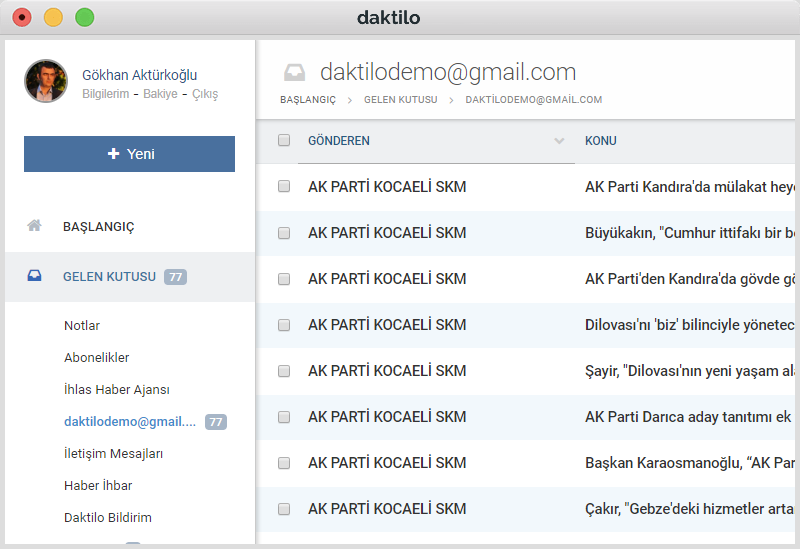
Task: Click the Gökhan Aktürkoğlu name link
Action: point(139,75)
